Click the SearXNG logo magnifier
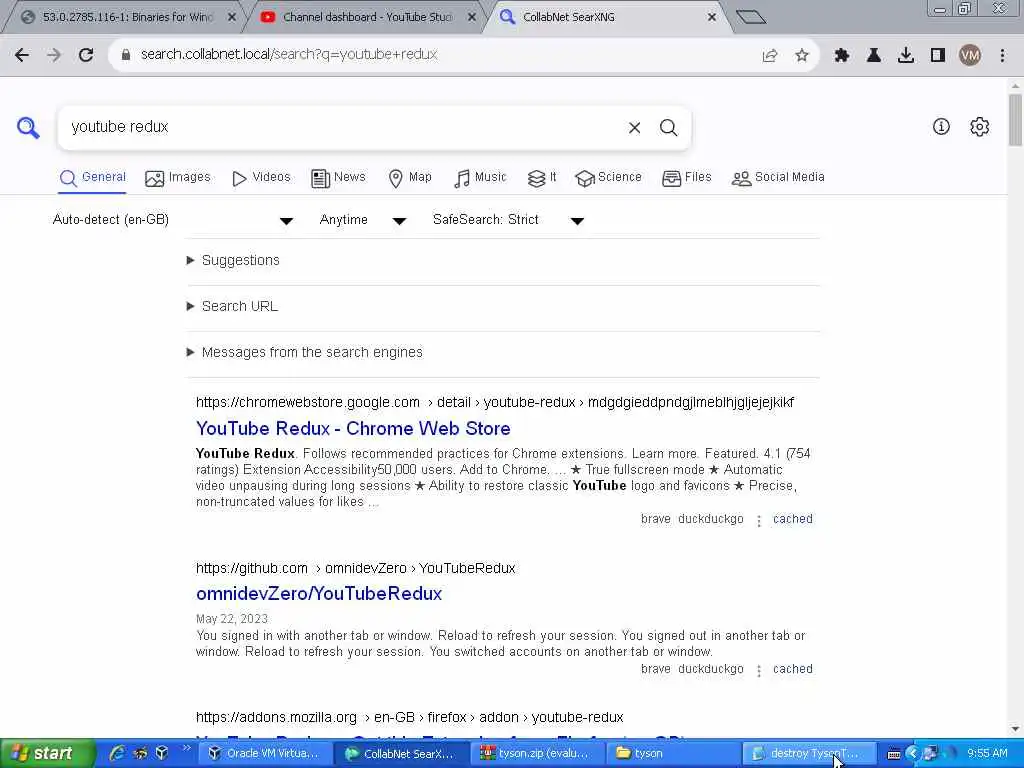The width and height of the screenshot is (1024, 768). click(28, 127)
